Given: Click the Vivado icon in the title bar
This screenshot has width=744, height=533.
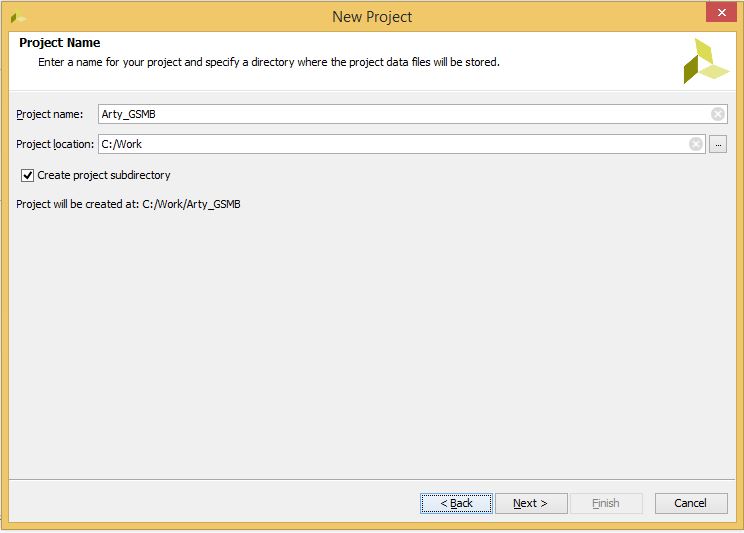Looking at the screenshot, I should point(18,17).
